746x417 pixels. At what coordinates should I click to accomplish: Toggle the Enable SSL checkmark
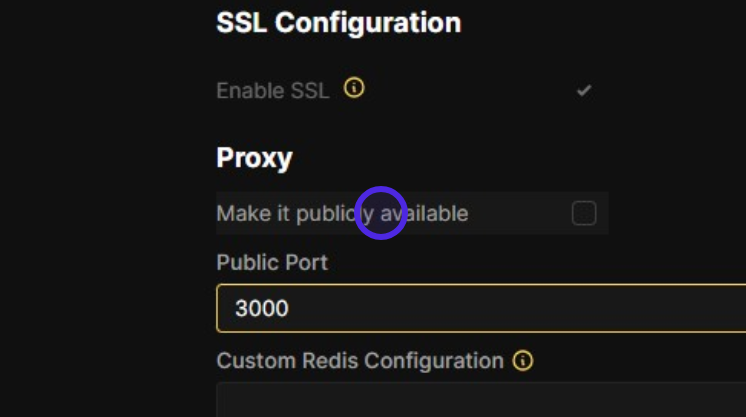tap(584, 90)
